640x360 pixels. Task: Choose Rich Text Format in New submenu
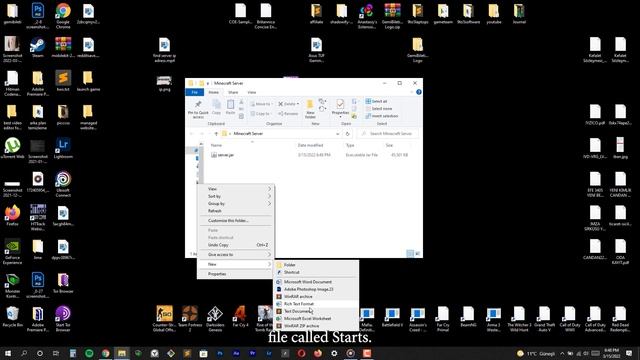pos(316,304)
